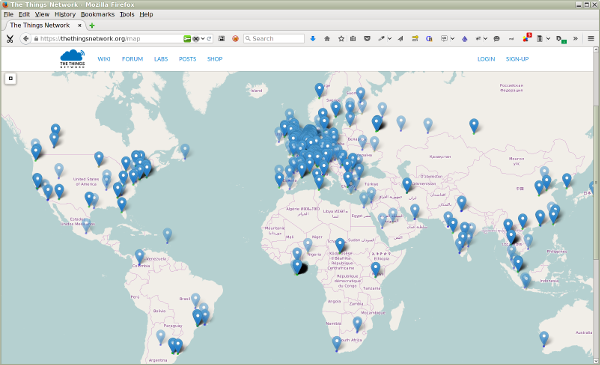Click the blue G translate icon
The image size is (600, 365).
(x=429, y=39)
